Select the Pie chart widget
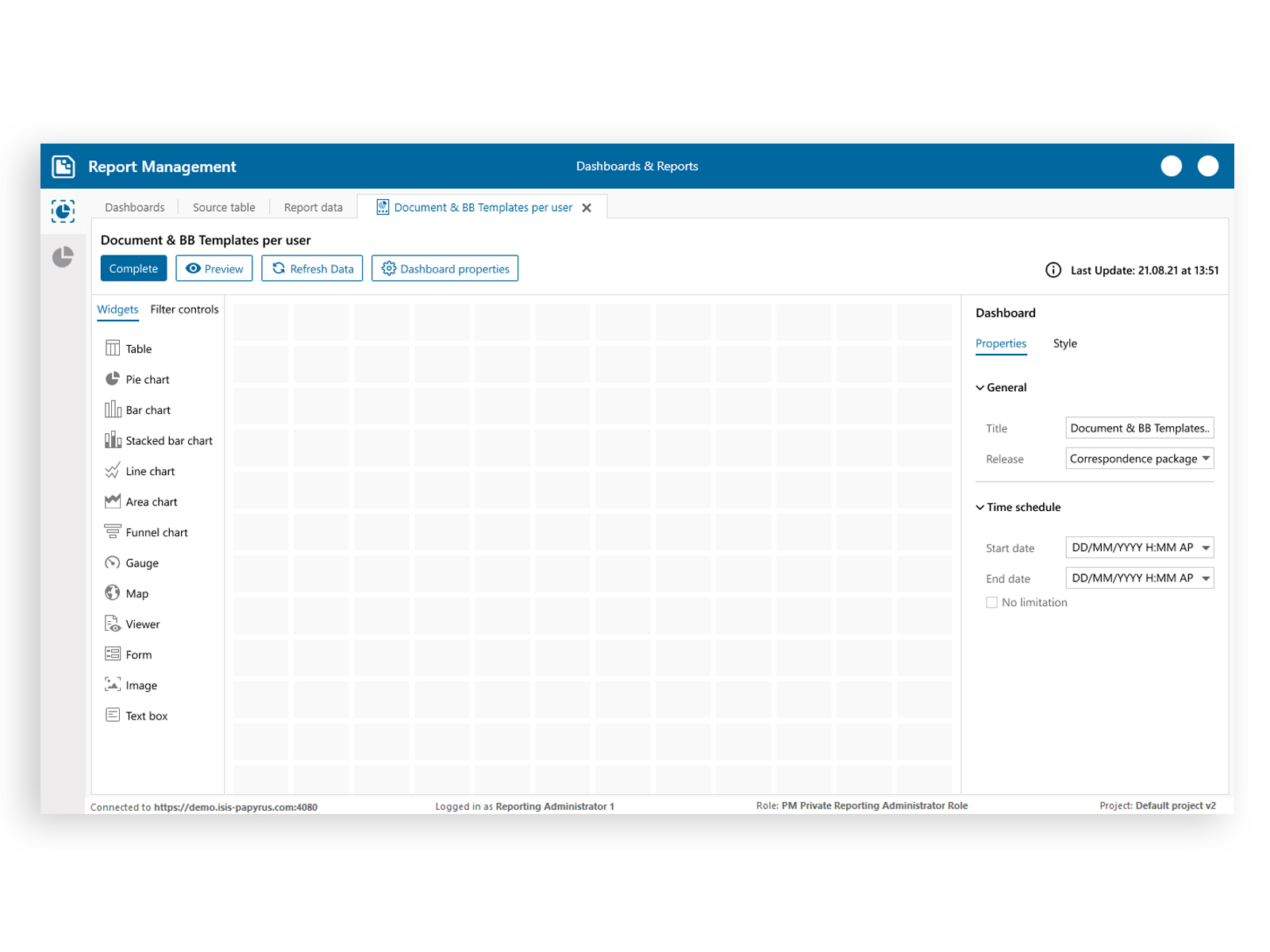1270x952 pixels. 148,379
